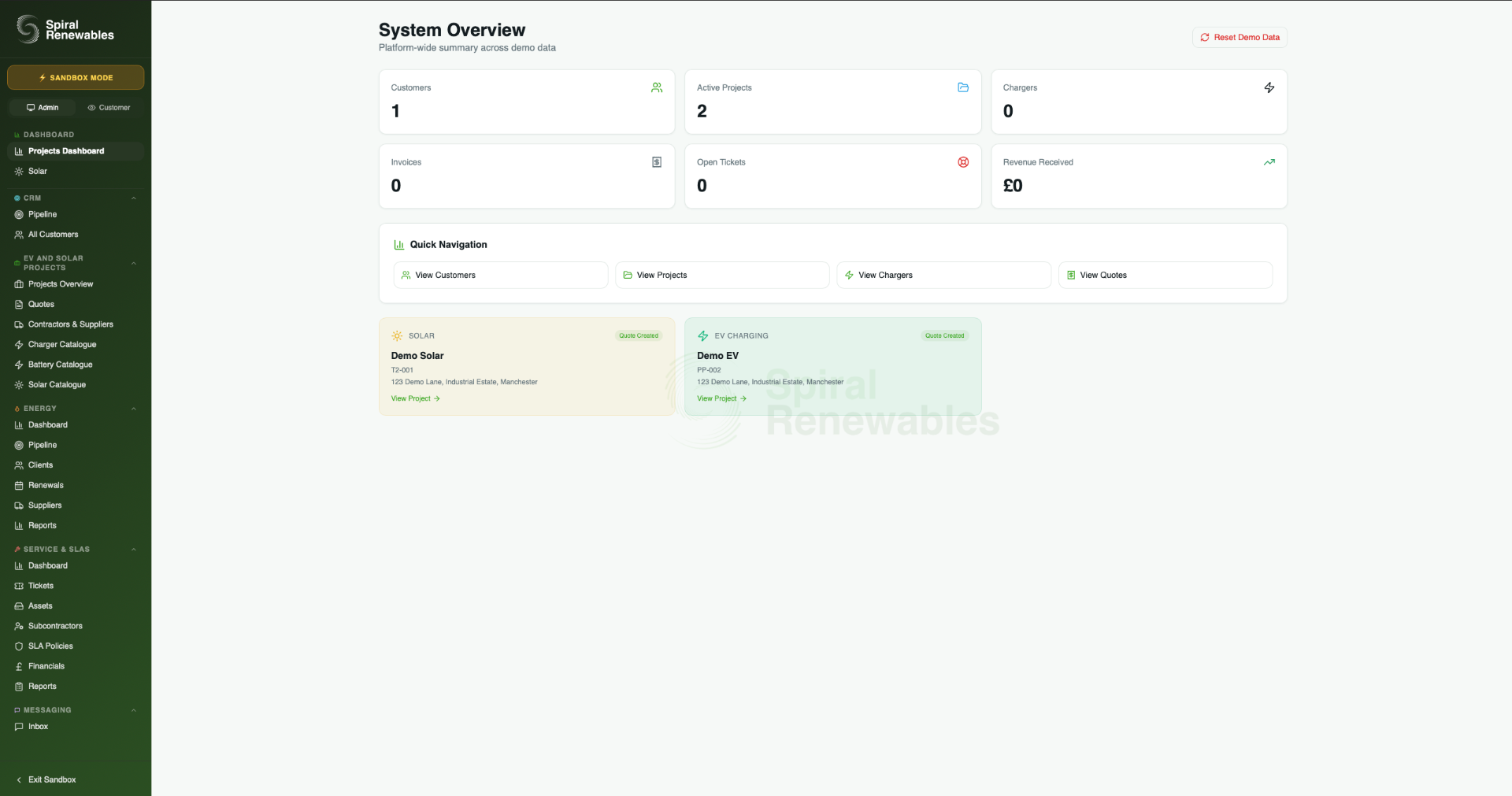
Task: Collapse the Energy section
Action: (134, 409)
